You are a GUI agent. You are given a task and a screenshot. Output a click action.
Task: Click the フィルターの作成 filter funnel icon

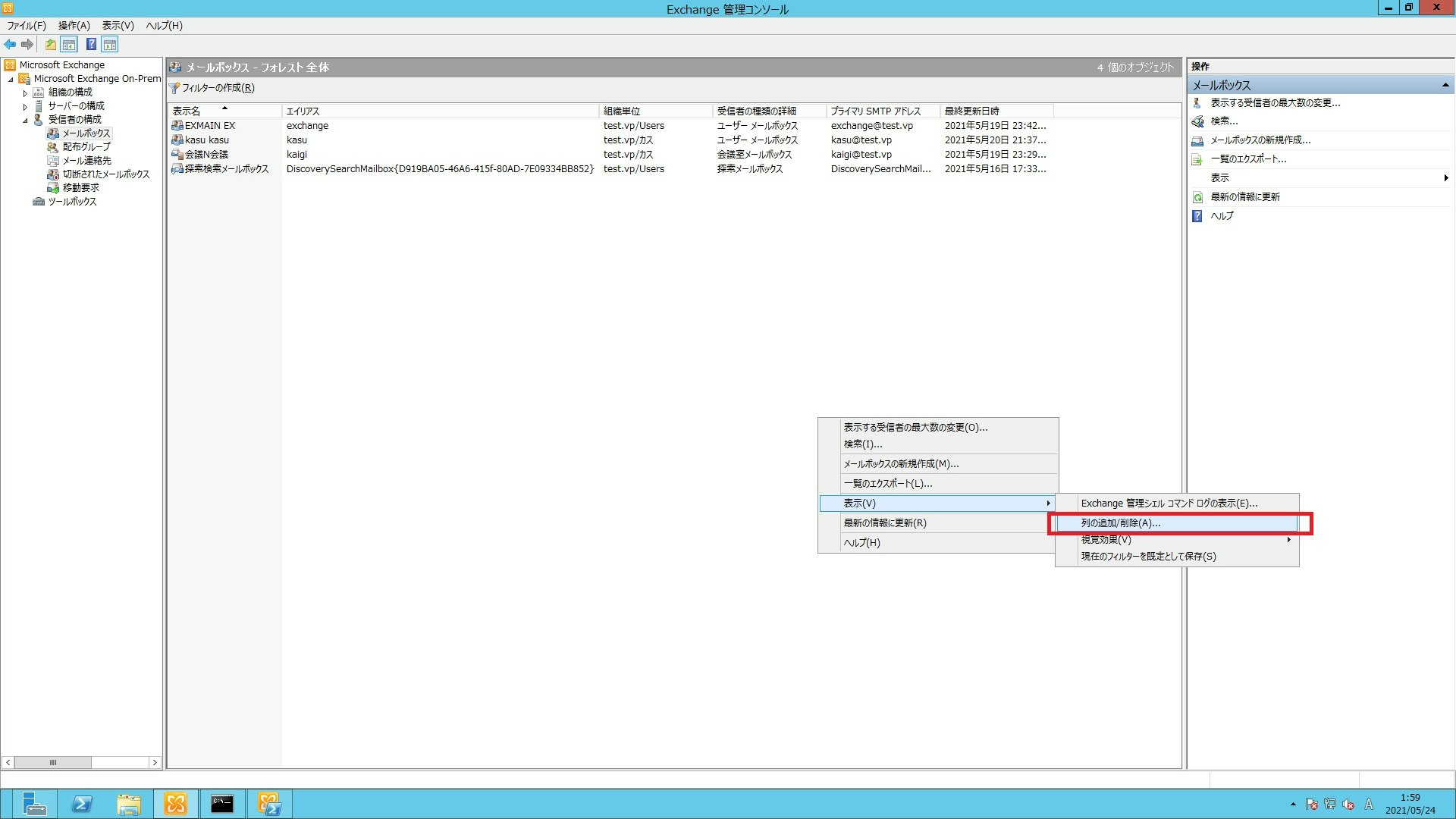click(174, 89)
